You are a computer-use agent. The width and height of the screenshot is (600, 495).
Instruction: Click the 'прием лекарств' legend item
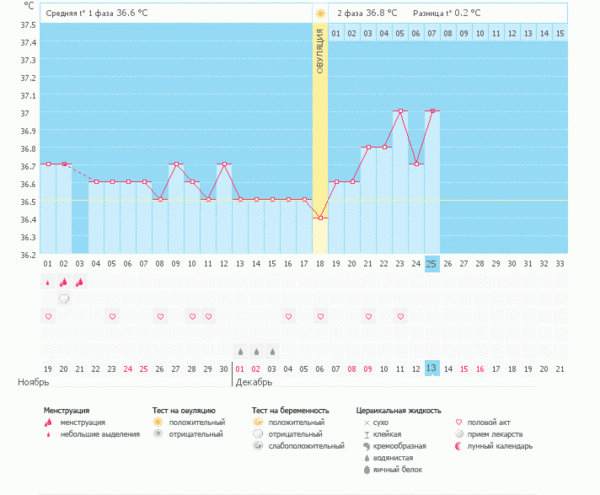tap(490, 435)
